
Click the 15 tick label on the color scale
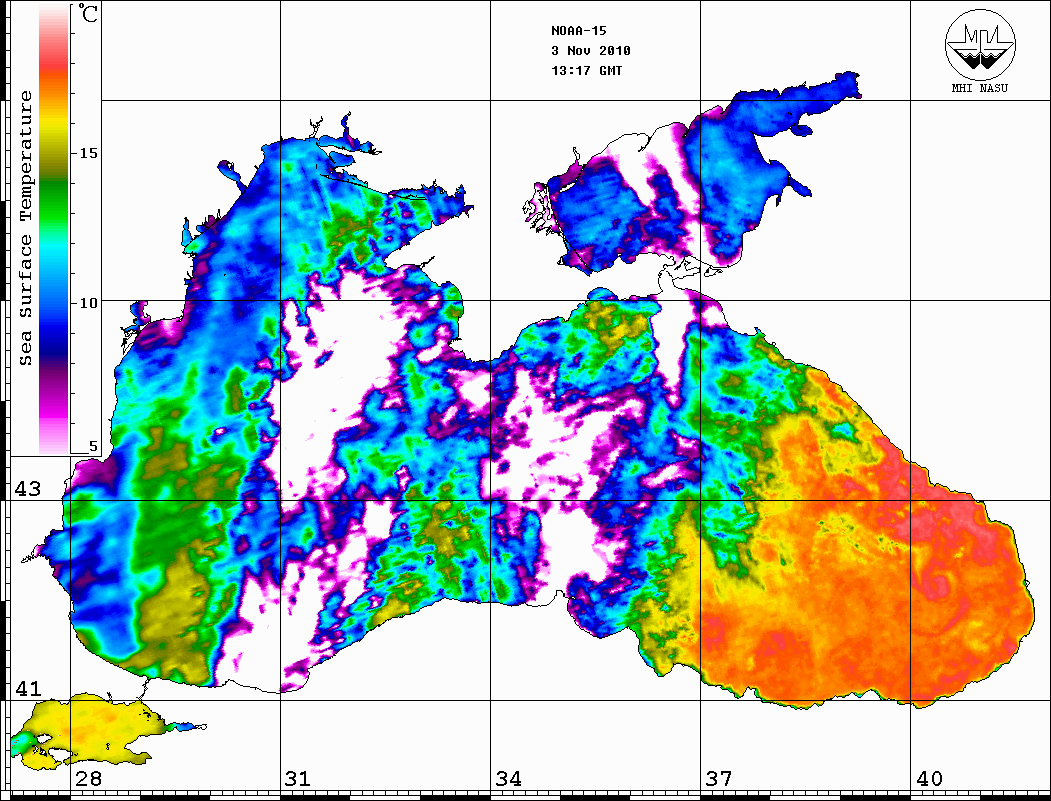88,153
